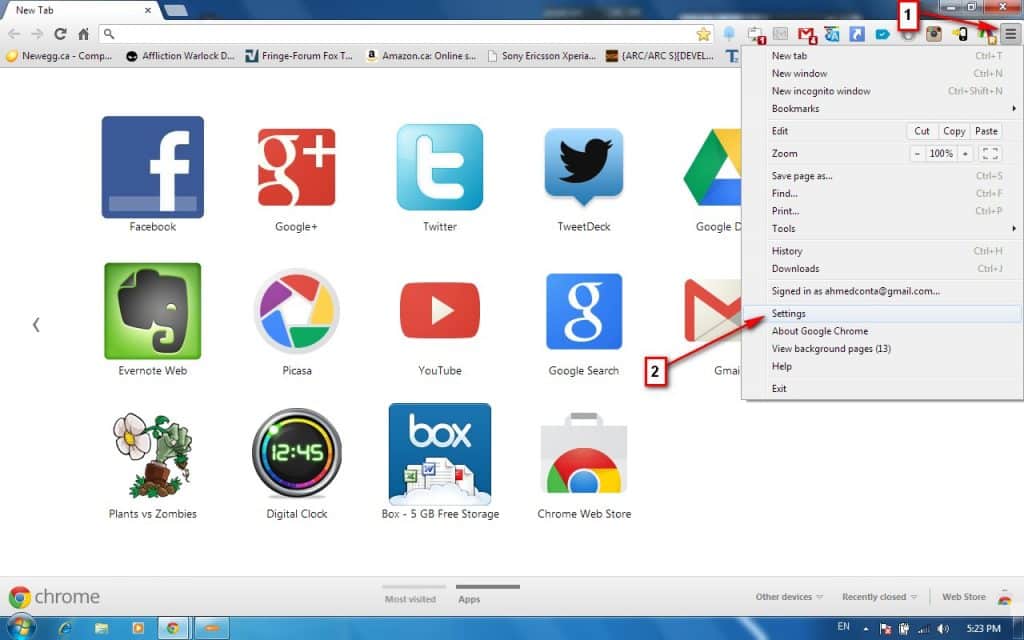Open the Other devices dropdown
Viewport: 1024px width, 640px height.
click(789, 597)
